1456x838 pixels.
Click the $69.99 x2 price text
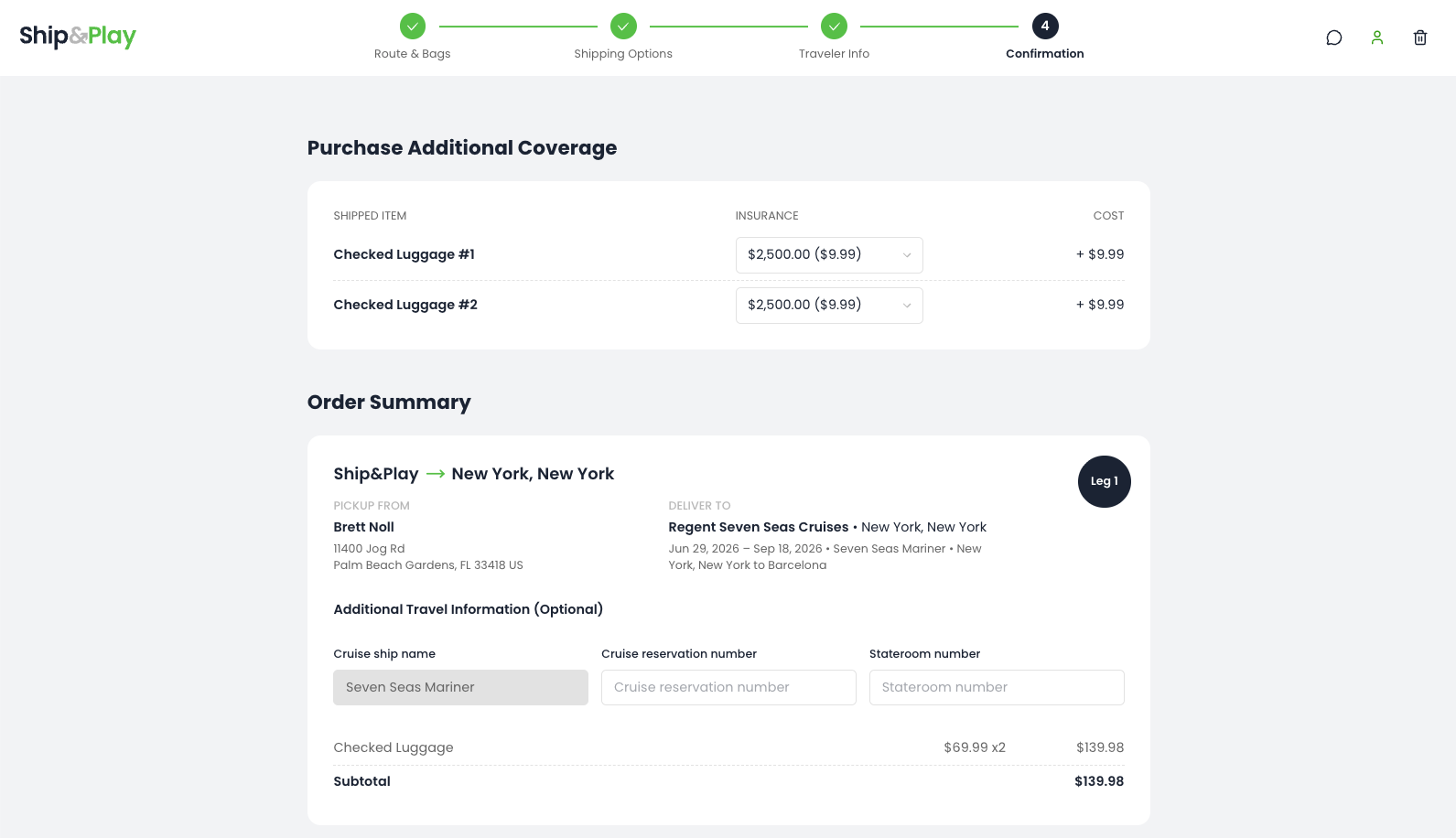coord(975,747)
